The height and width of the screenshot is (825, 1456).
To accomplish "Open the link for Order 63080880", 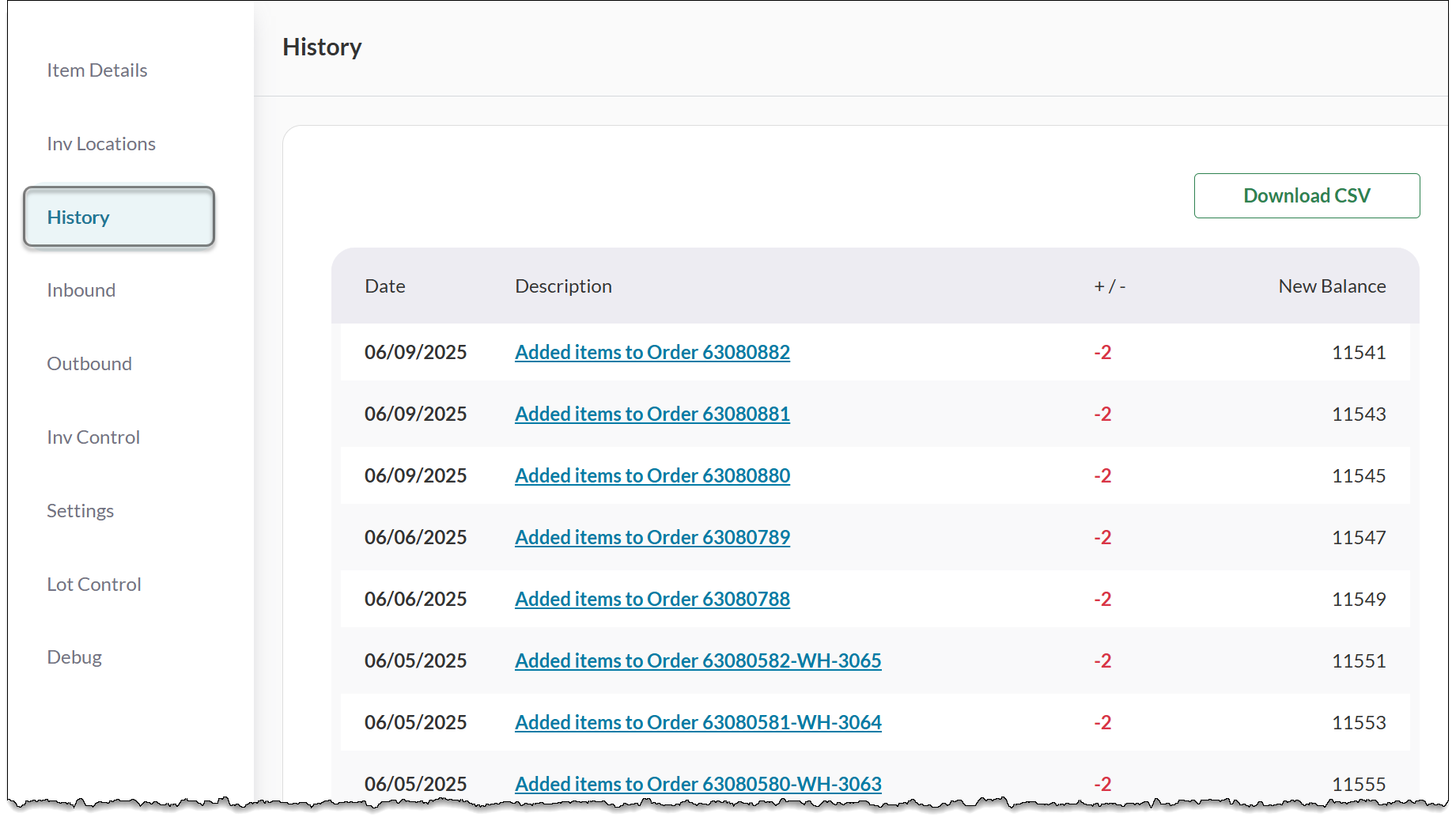I will pos(652,475).
